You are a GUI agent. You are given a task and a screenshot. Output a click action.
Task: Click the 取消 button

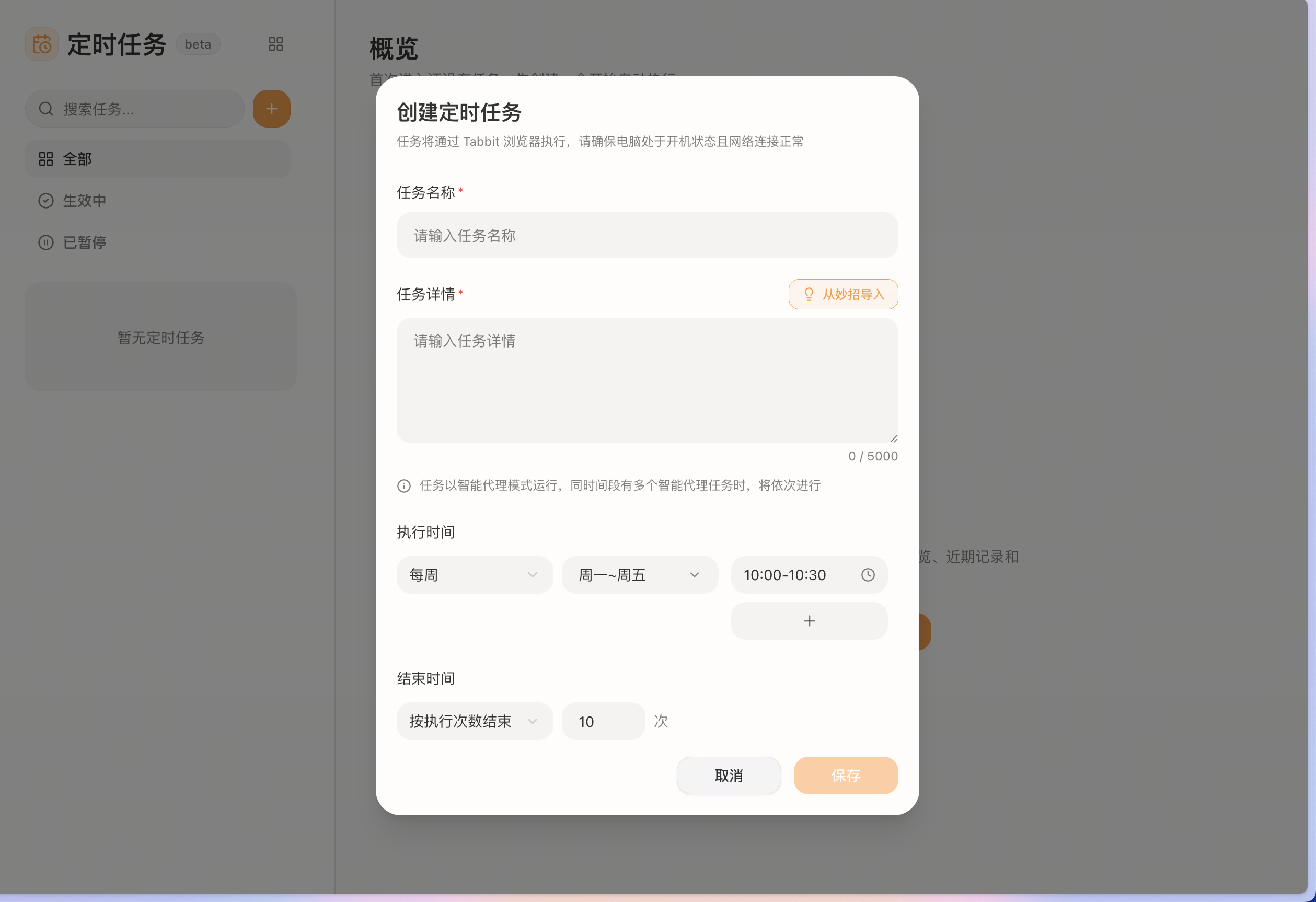[729, 776]
